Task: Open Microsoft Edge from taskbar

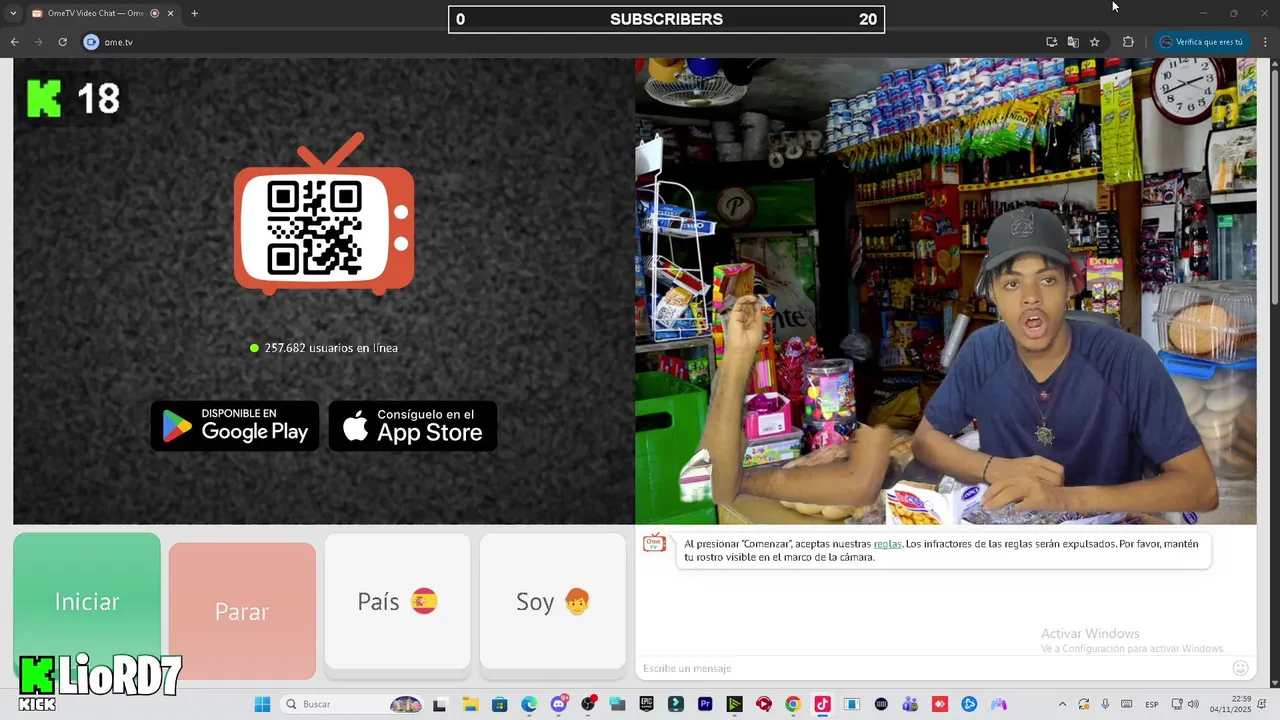Action: 529,704
